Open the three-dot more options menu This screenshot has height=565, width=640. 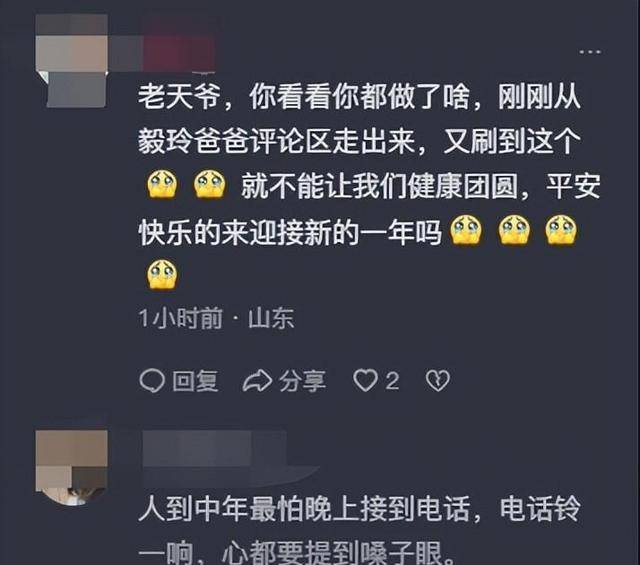(590, 52)
